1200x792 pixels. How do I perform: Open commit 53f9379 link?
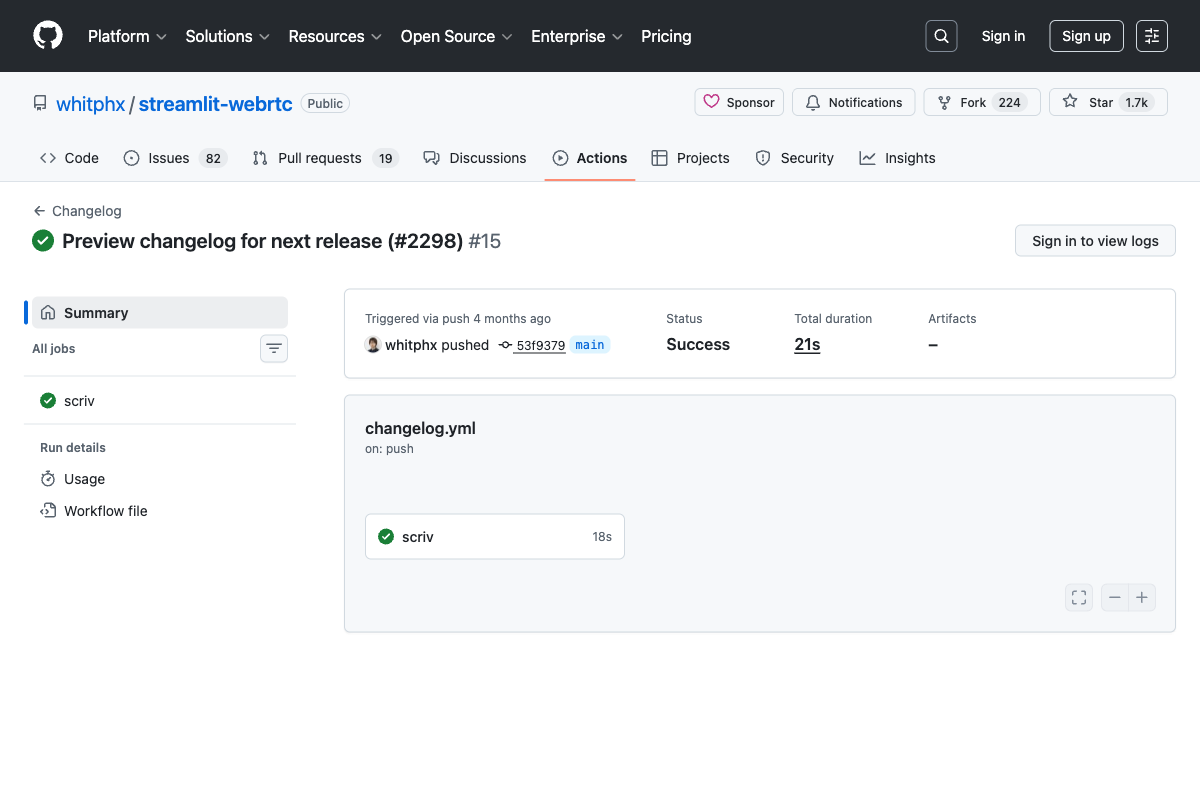tap(540, 345)
